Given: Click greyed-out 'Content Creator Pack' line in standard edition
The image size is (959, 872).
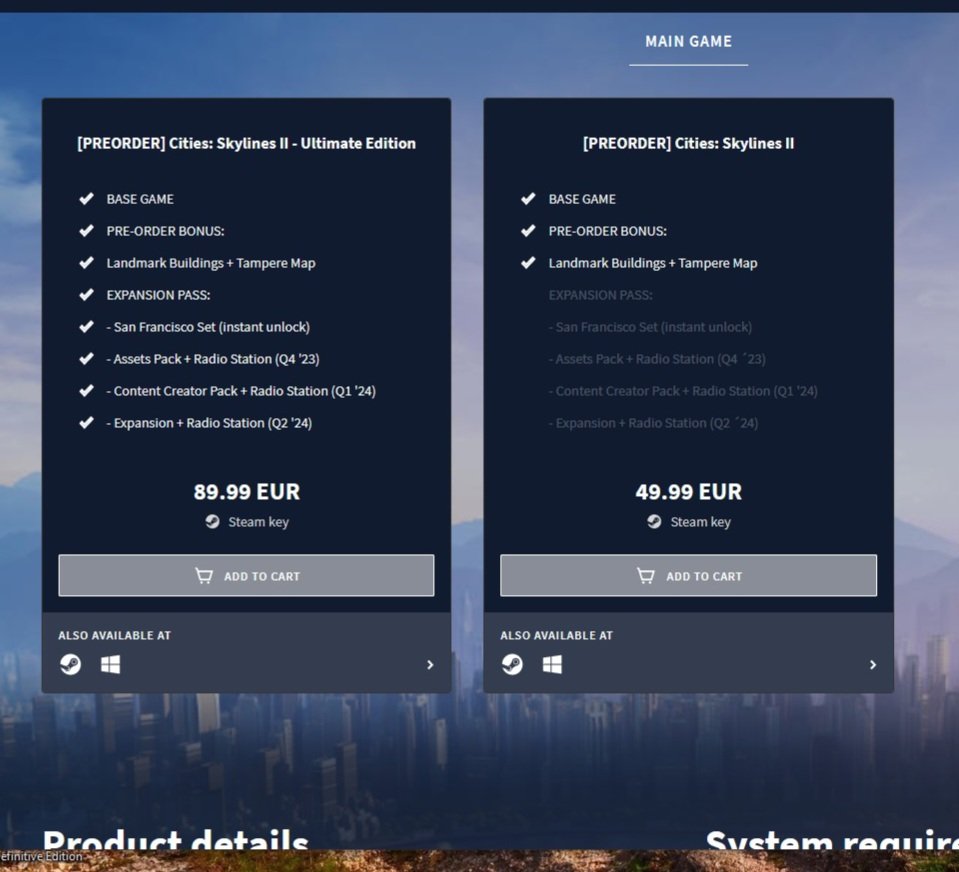Looking at the screenshot, I should (x=683, y=391).
